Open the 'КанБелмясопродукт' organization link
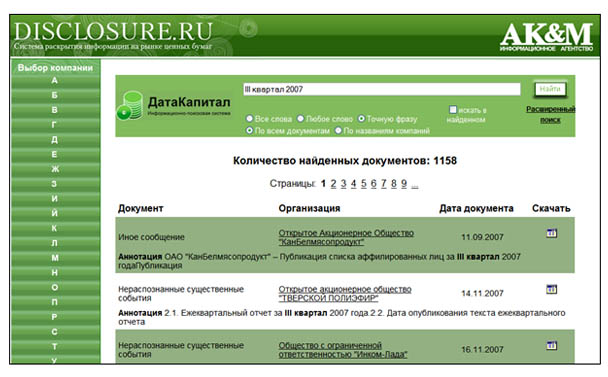This screenshot has width=608, height=377. (x=346, y=237)
